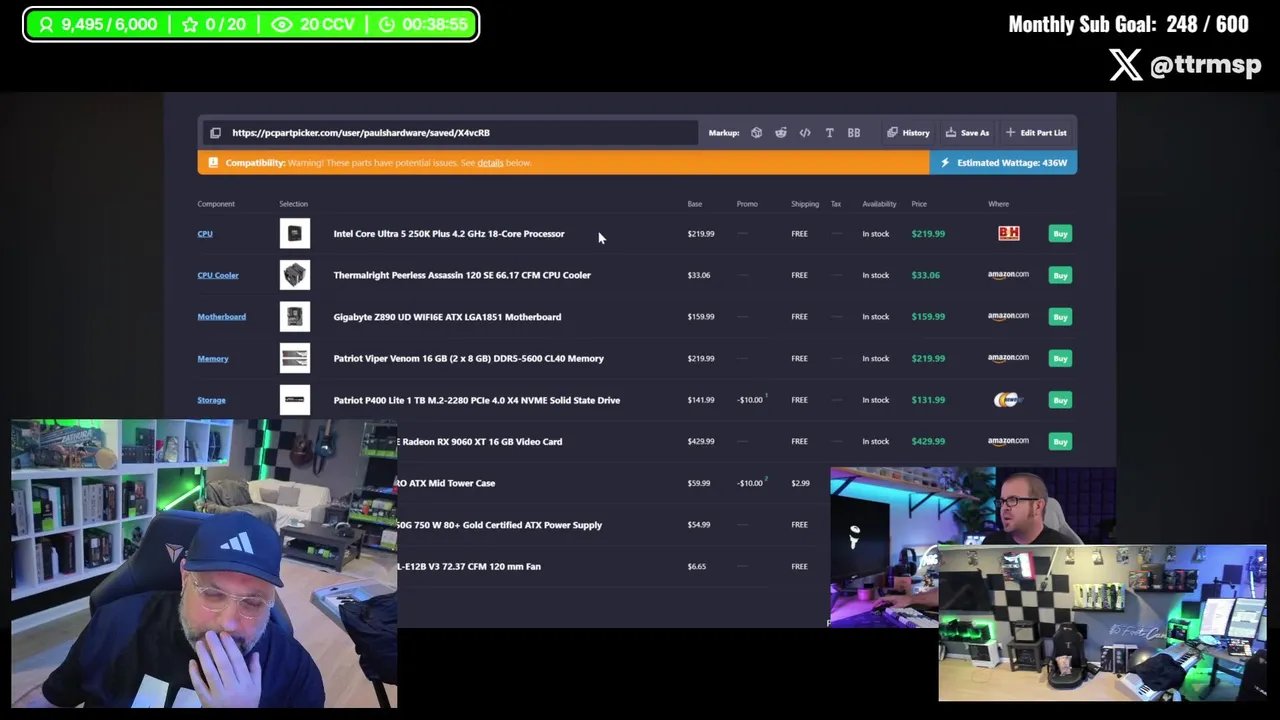Image resolution: width=1280 pixels, height=720 pixels.
Task: Open the CPU component link
Action: point(205,234)
